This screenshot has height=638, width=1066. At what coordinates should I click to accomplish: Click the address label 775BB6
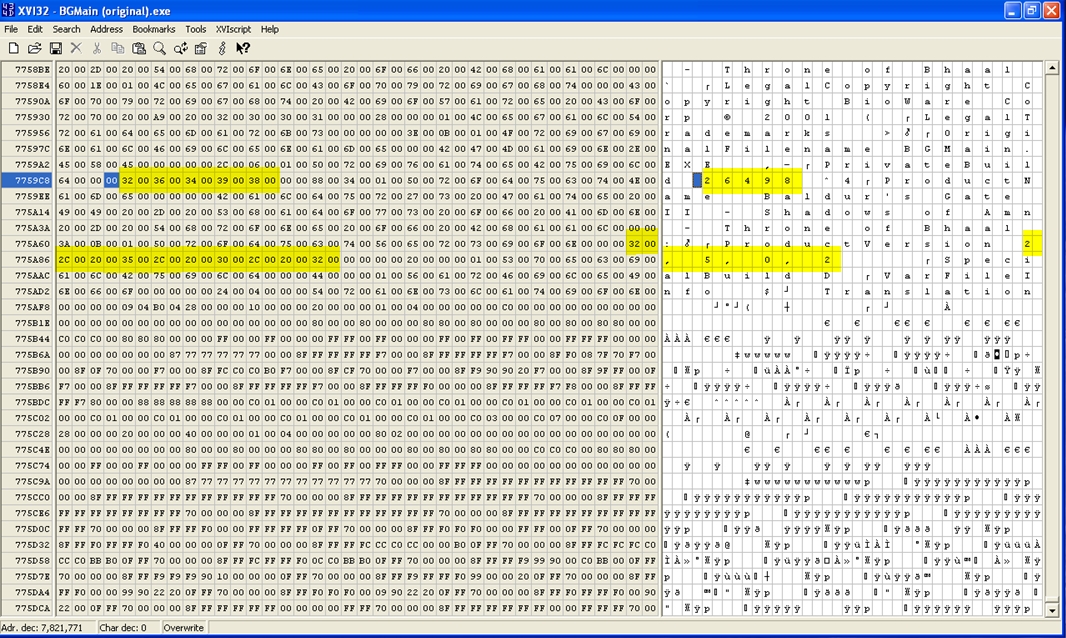click(x=33, y=386)
